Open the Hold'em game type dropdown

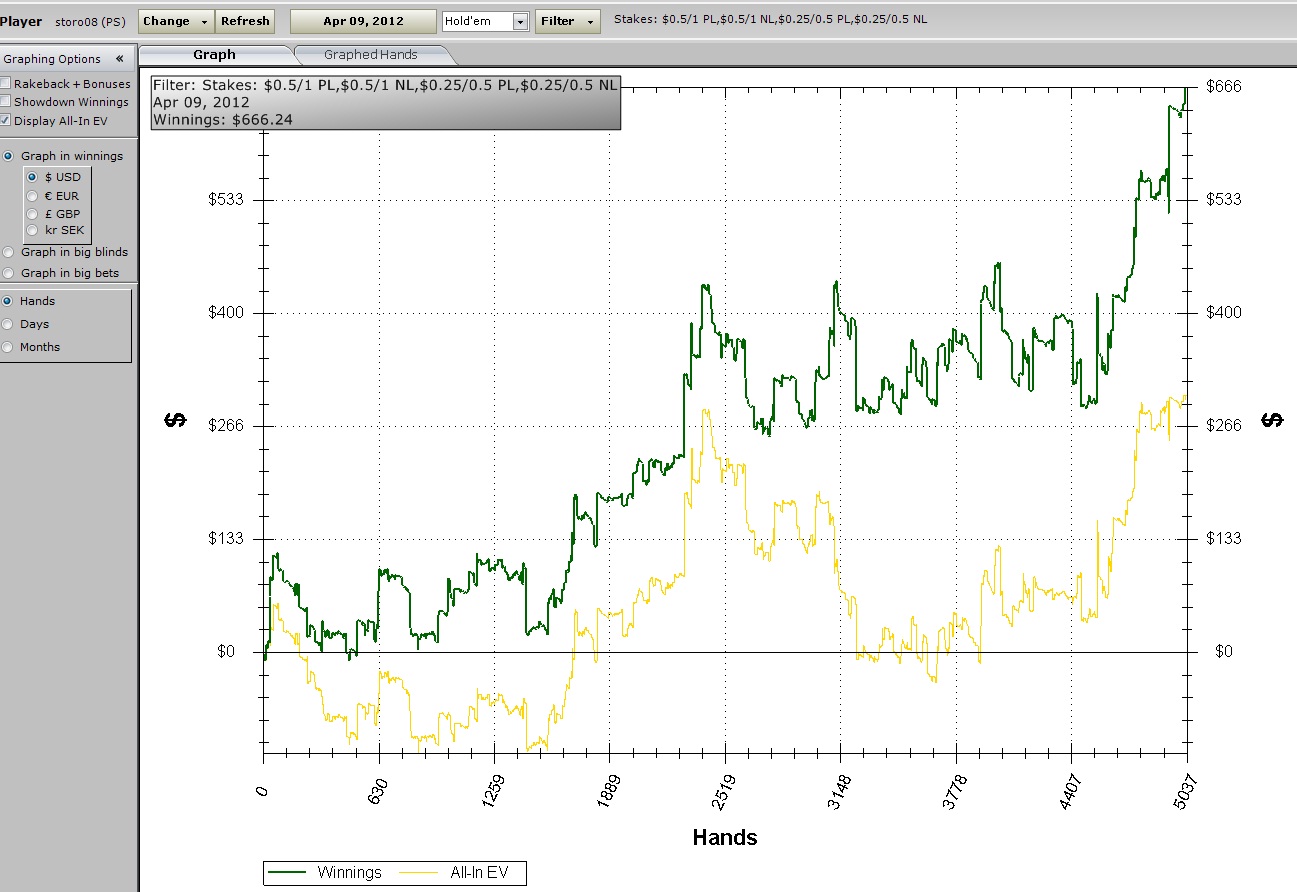520,22
